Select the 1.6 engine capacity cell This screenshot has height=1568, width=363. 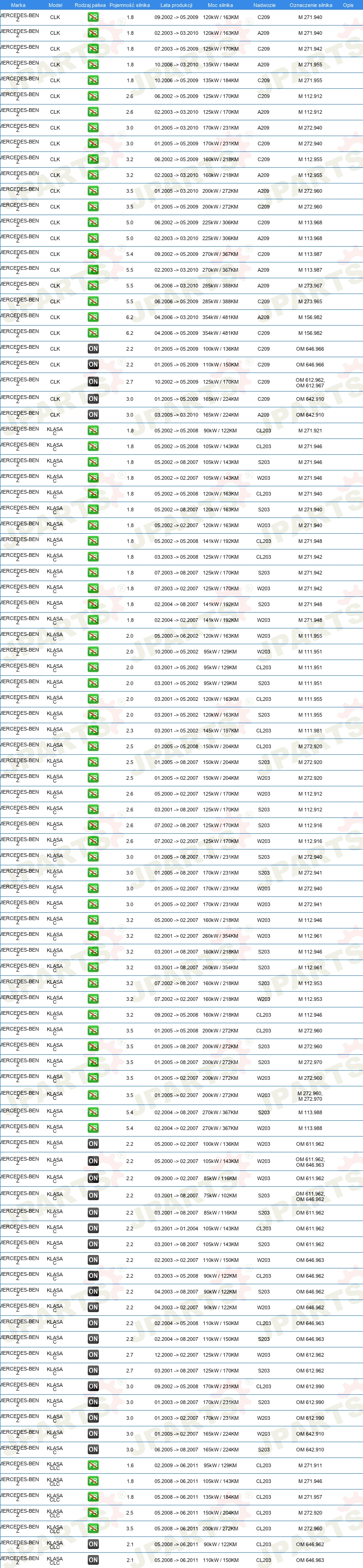[x=130, y=1465]
